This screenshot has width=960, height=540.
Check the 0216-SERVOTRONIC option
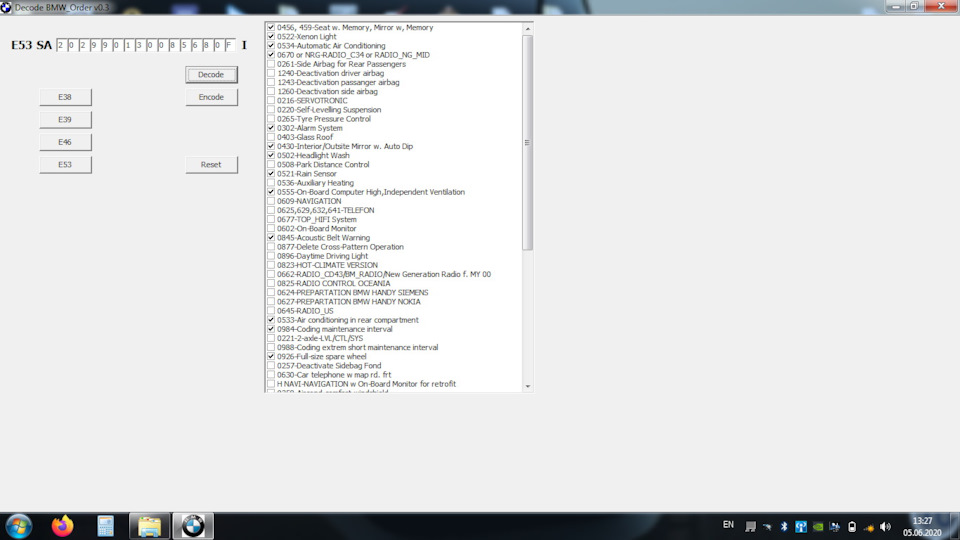(x=271, y=100)
